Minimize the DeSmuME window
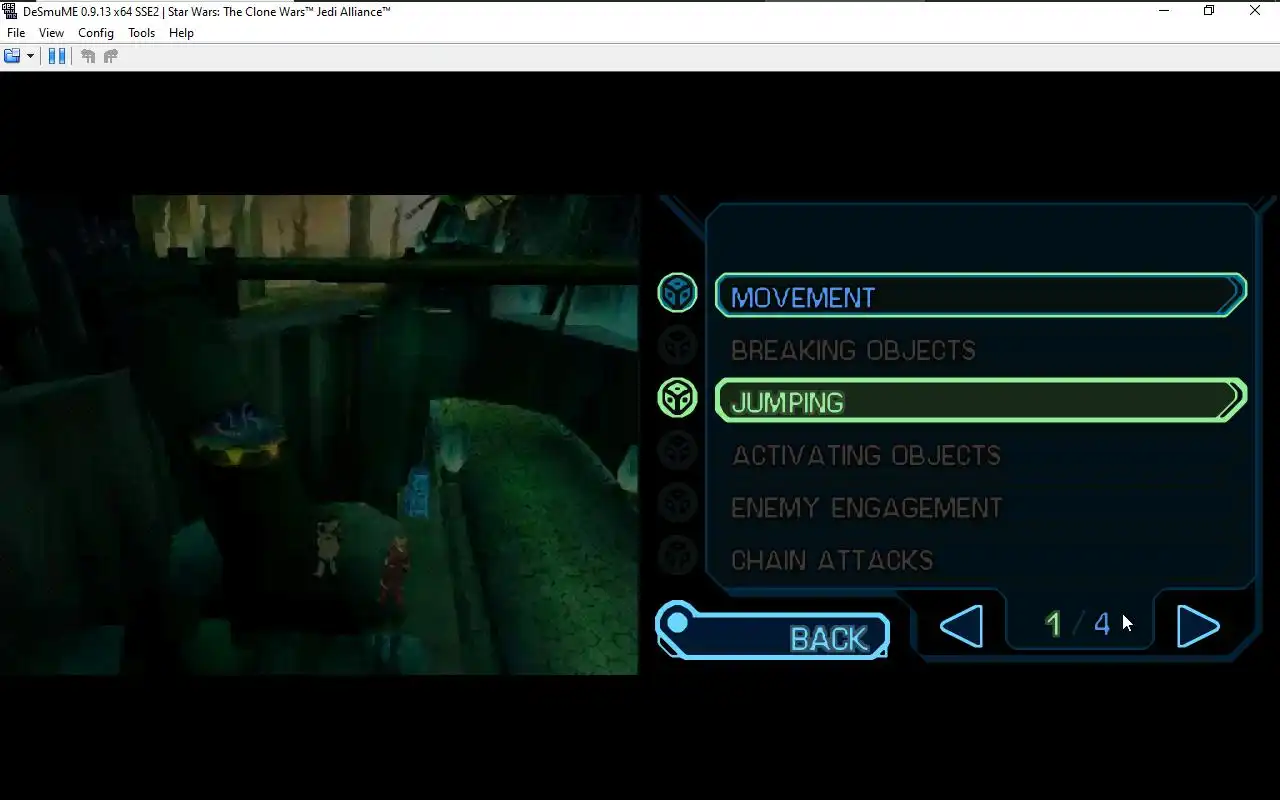The image size is (1280, 800). click(1164, 11)
